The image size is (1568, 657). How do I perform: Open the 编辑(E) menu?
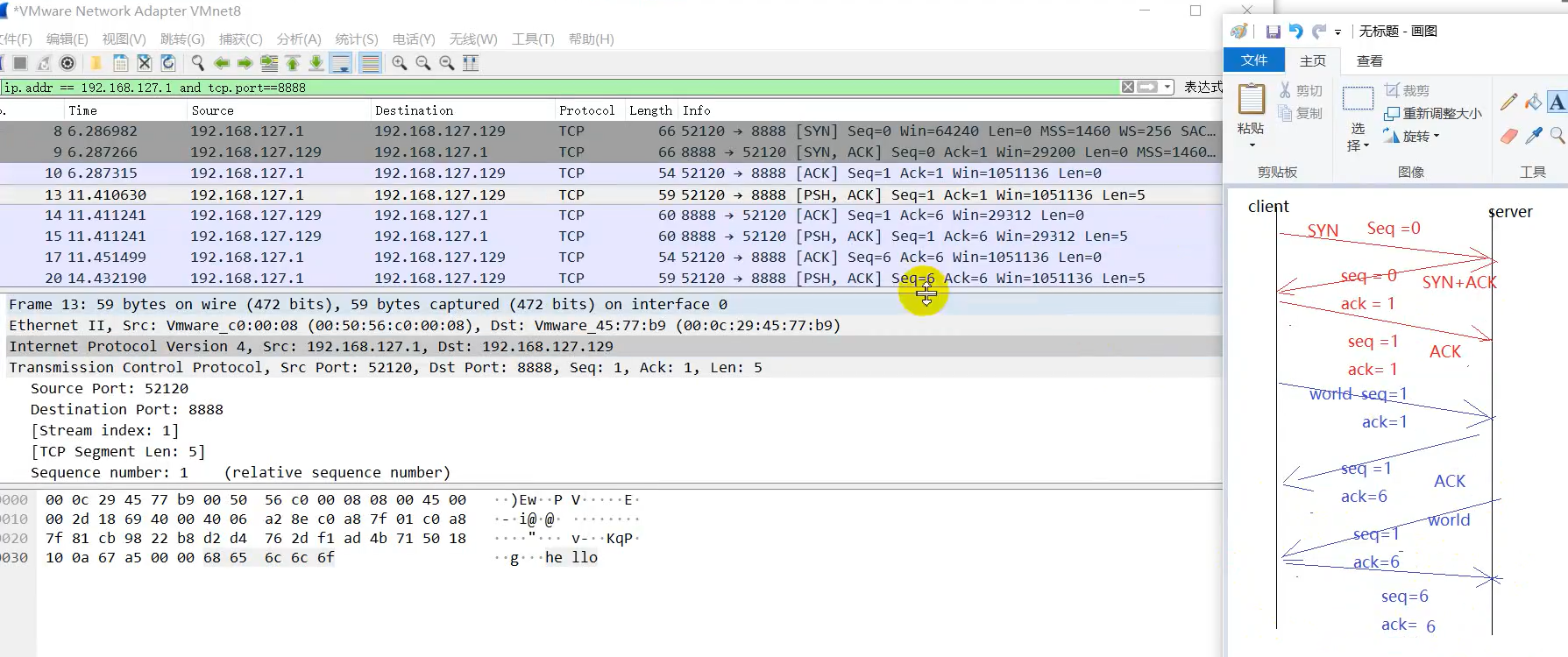[x=67, y=39]
